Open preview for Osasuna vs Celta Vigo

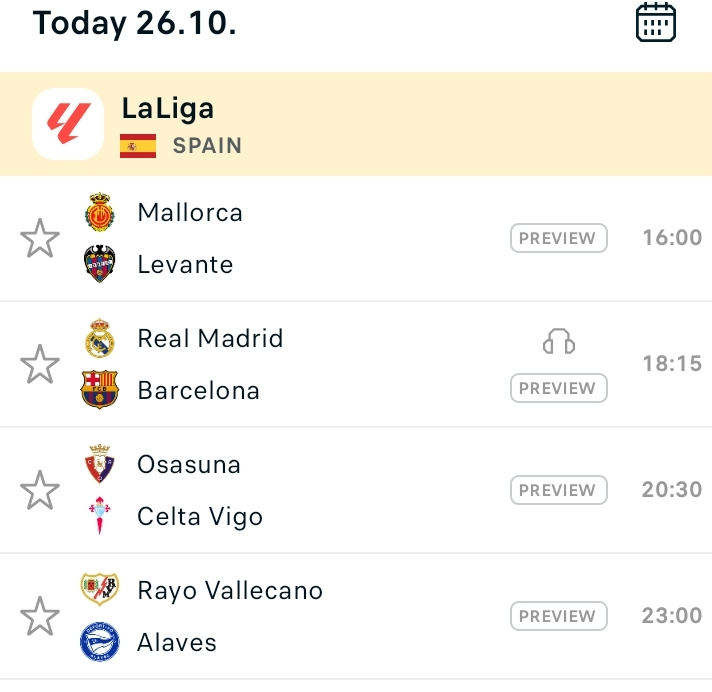(x=558, y=490)
